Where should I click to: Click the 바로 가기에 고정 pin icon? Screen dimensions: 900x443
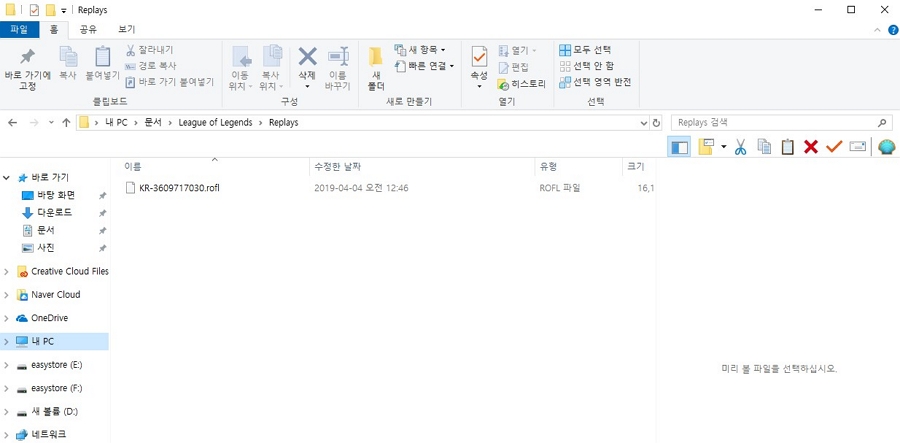click(27, 56)
